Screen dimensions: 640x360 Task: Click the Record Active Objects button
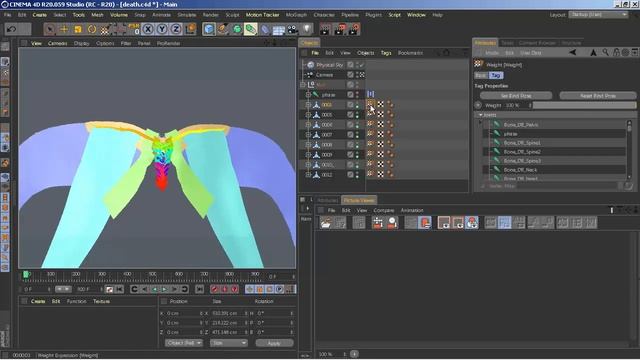(215, 289)
